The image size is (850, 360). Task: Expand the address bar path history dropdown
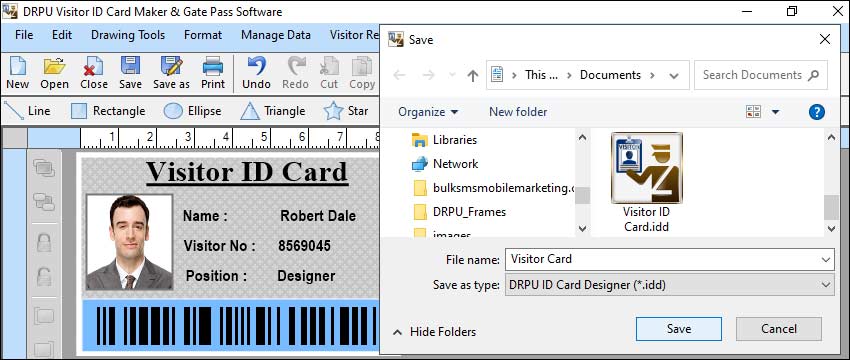674,75
